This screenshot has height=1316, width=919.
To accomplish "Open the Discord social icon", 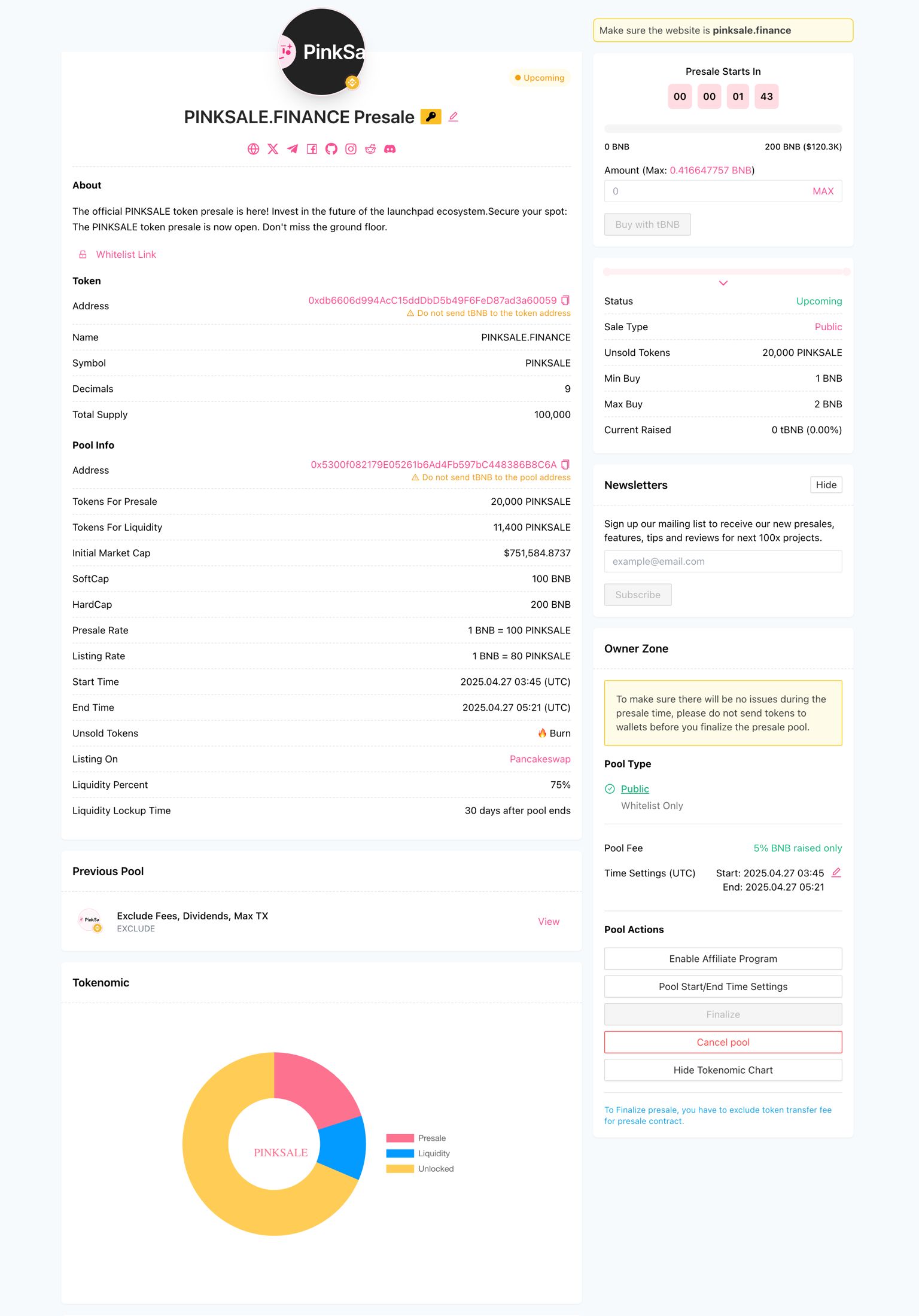I will (390, 149).
